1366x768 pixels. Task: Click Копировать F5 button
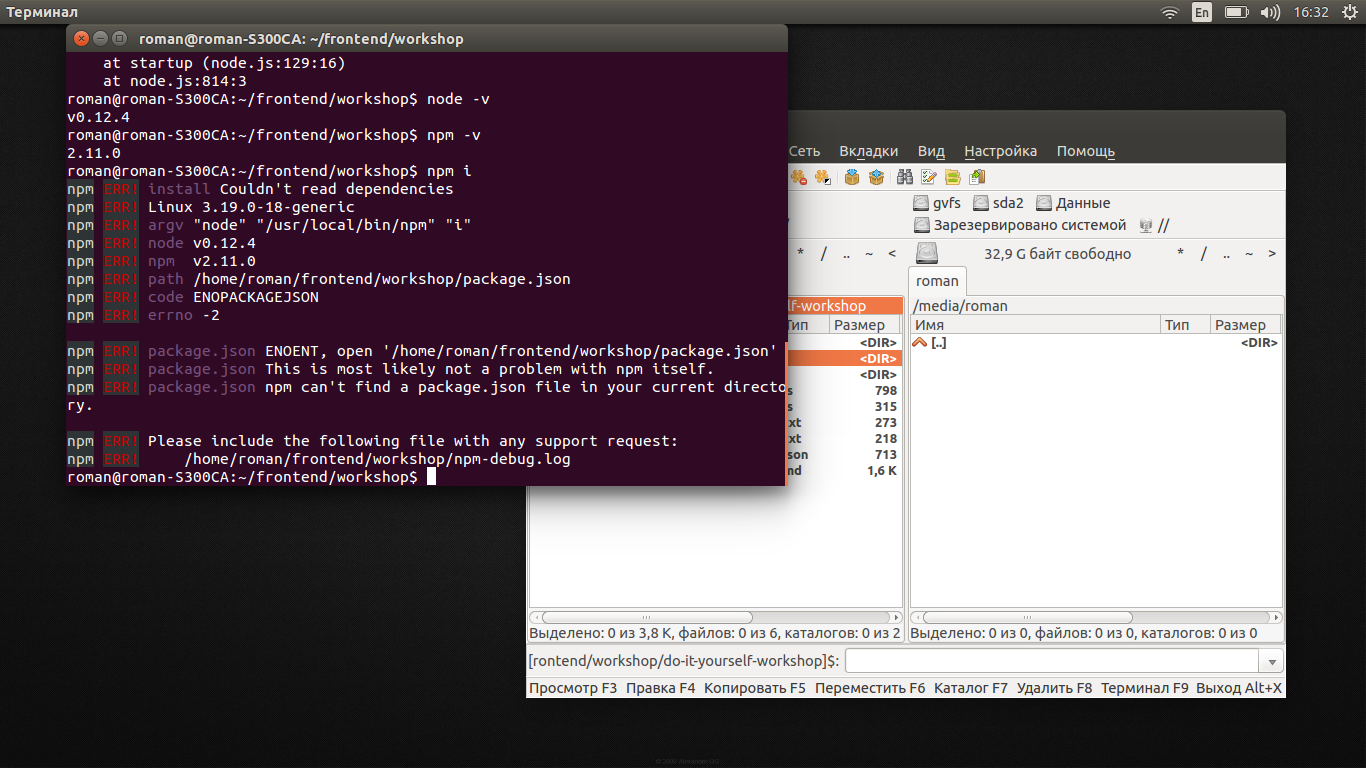point(755,688)
